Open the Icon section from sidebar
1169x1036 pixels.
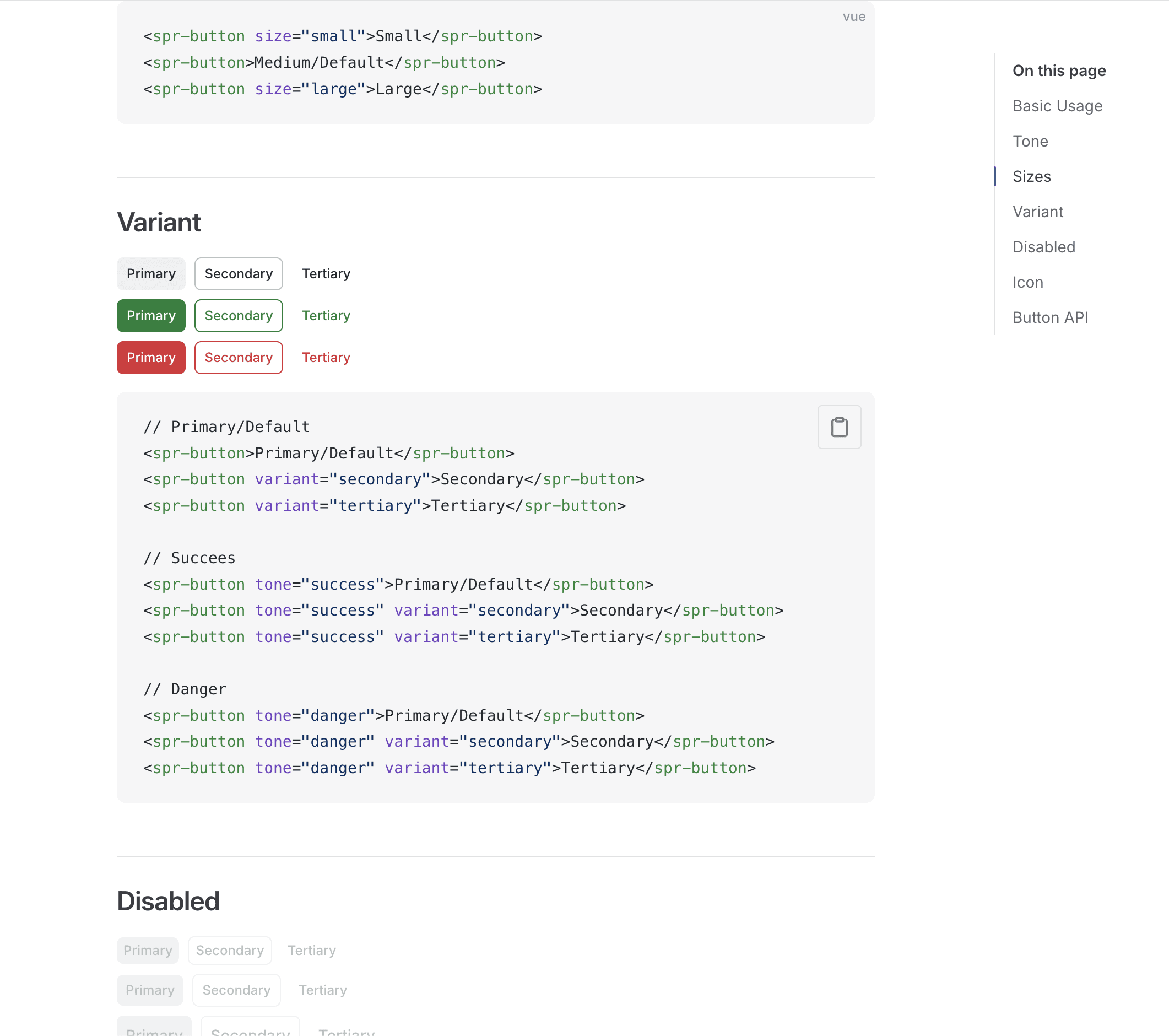(x=1027, y=282)
